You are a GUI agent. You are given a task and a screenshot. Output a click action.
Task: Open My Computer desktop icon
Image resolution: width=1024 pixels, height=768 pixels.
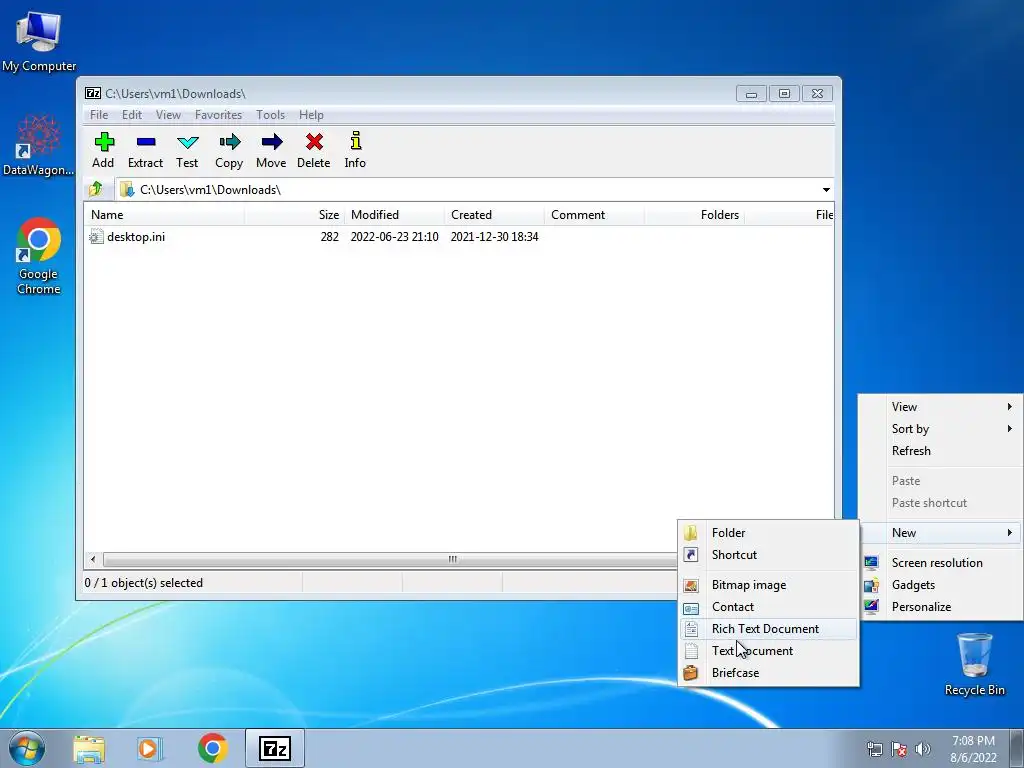[39, 40]
